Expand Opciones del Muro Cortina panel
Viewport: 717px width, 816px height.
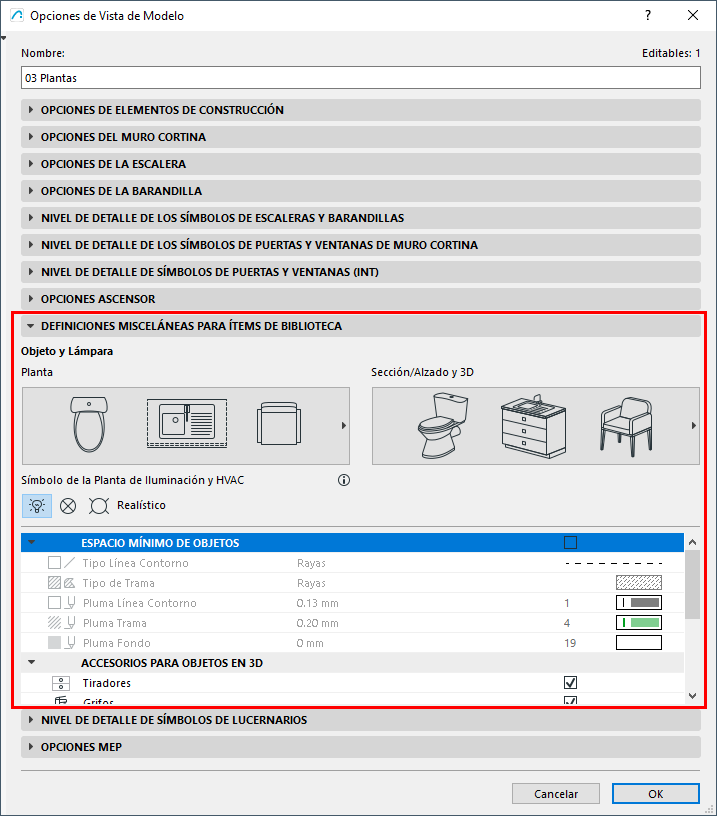click(x=361, y=137)
